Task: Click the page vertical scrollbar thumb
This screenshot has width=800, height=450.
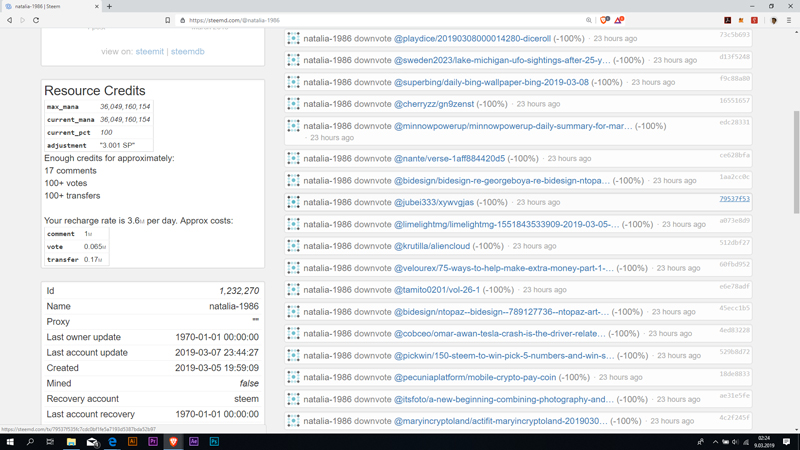Action: point(796,162)
